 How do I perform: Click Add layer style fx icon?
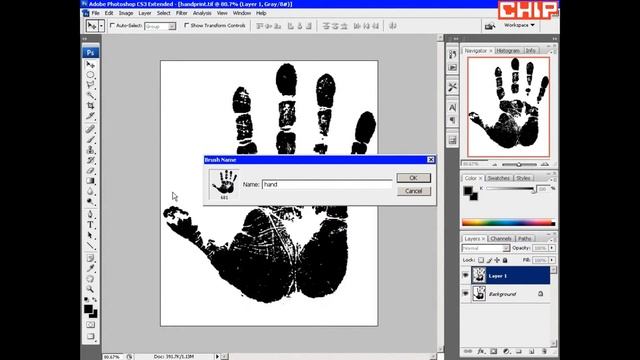coord(481,351)
